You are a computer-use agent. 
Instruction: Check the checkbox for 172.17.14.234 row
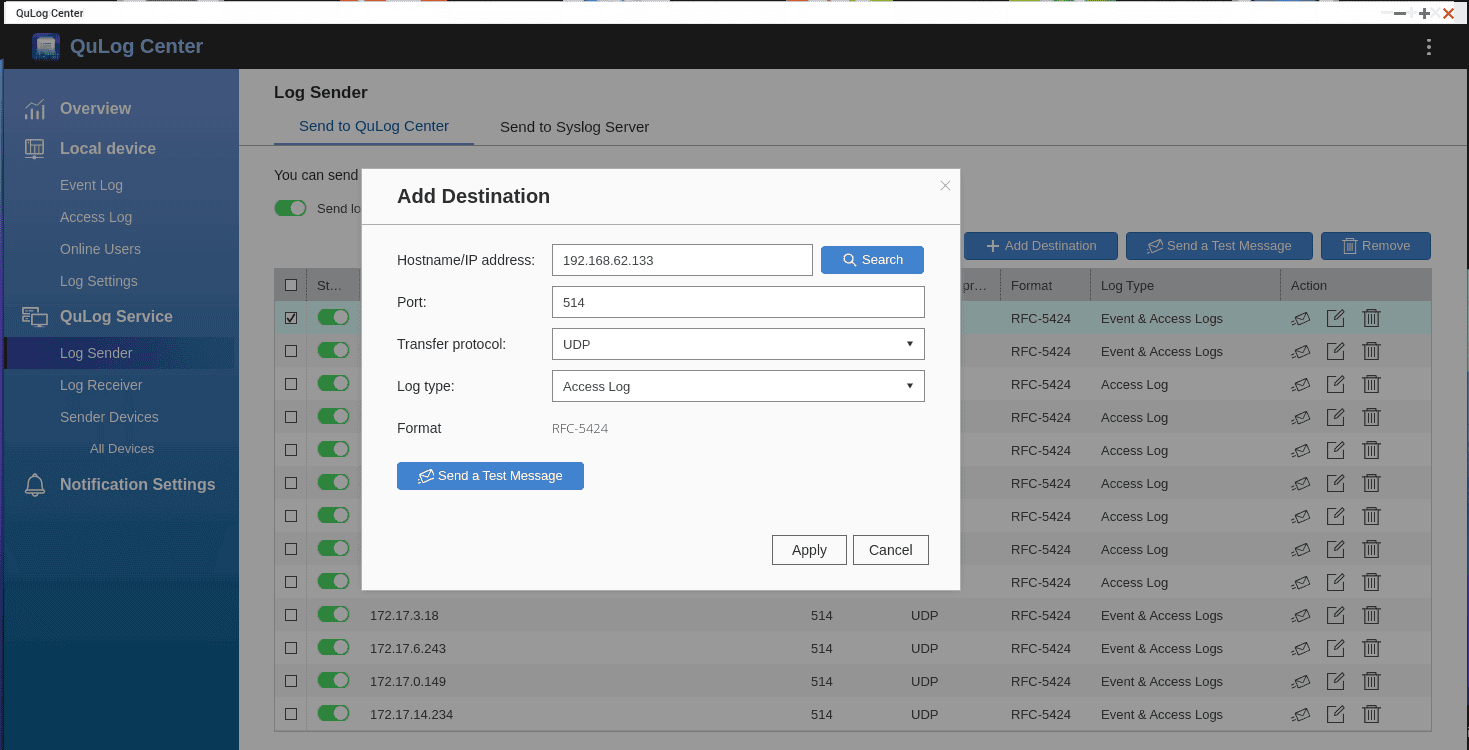tap(290, 713)
